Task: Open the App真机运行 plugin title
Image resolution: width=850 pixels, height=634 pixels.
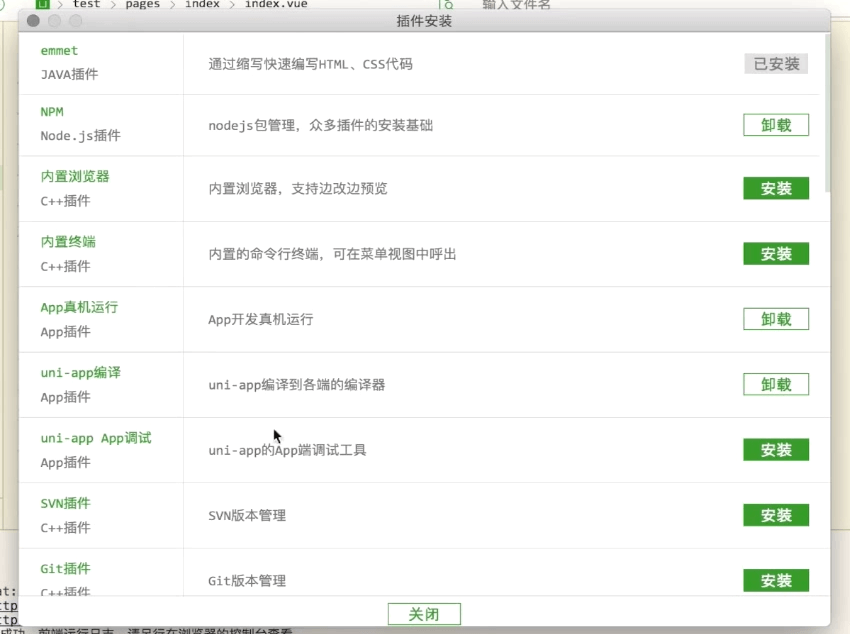Action: click(79, 307)
